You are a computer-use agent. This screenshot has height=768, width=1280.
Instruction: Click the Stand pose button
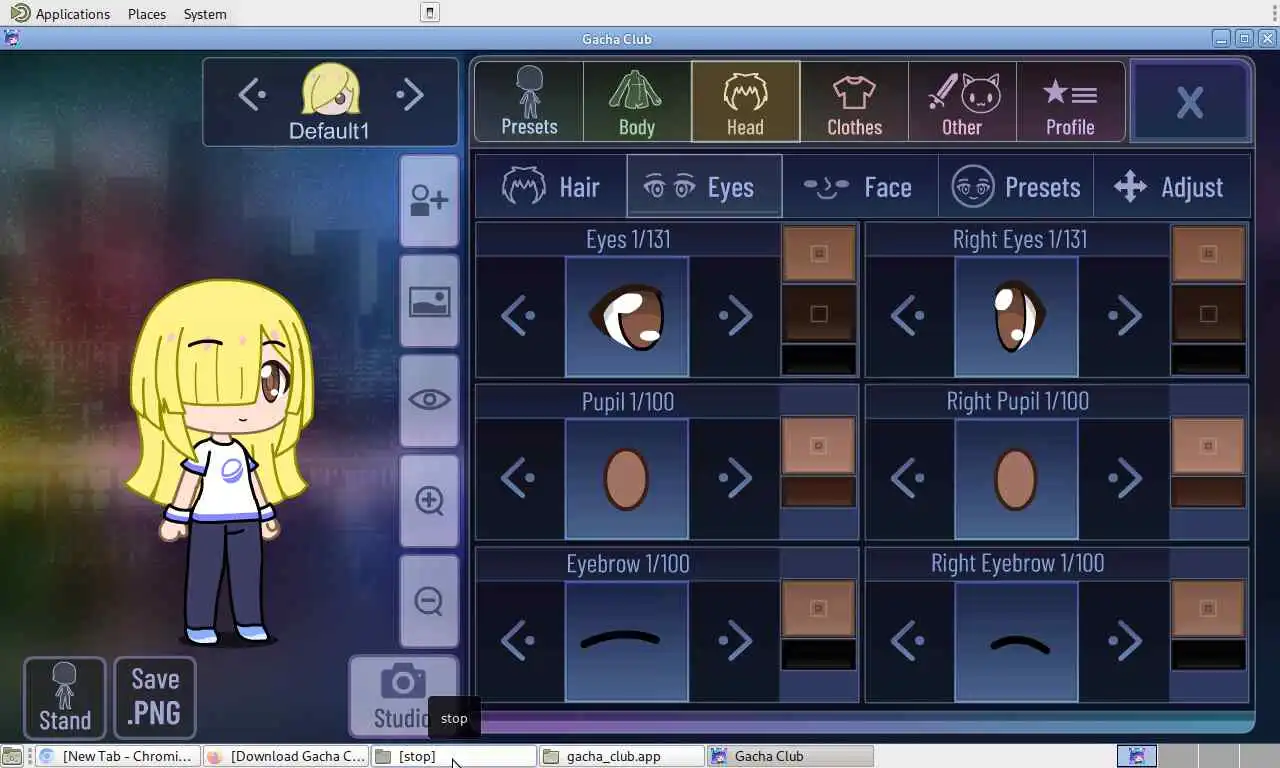(x=65, y=697)
